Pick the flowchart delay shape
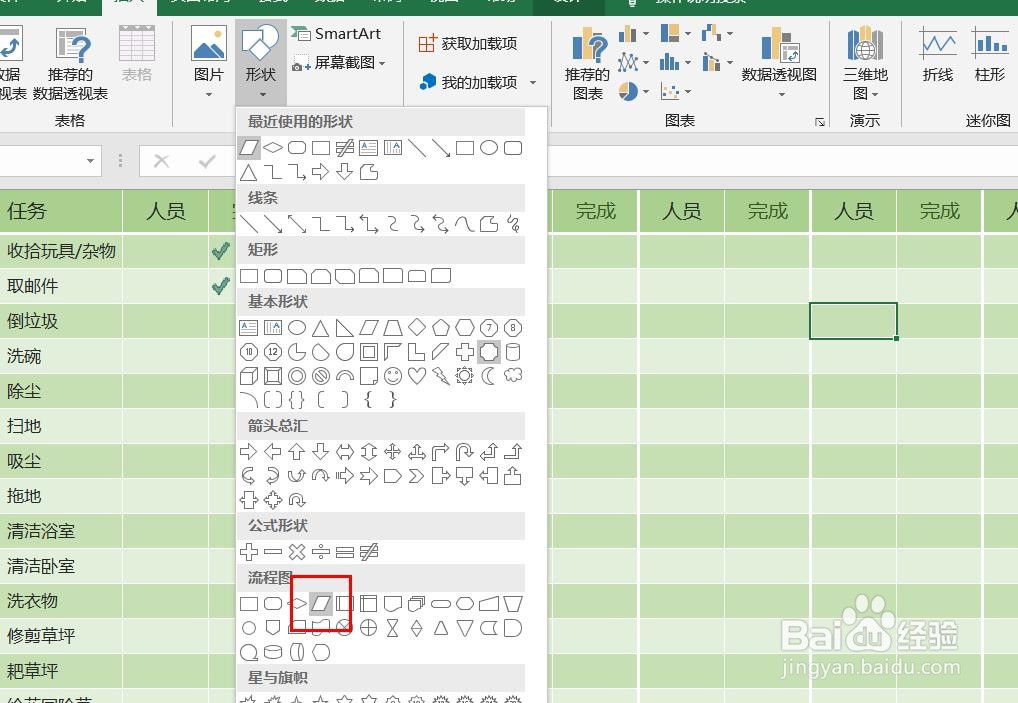The width and height of the screenshot is (1018, 703). 513,628
